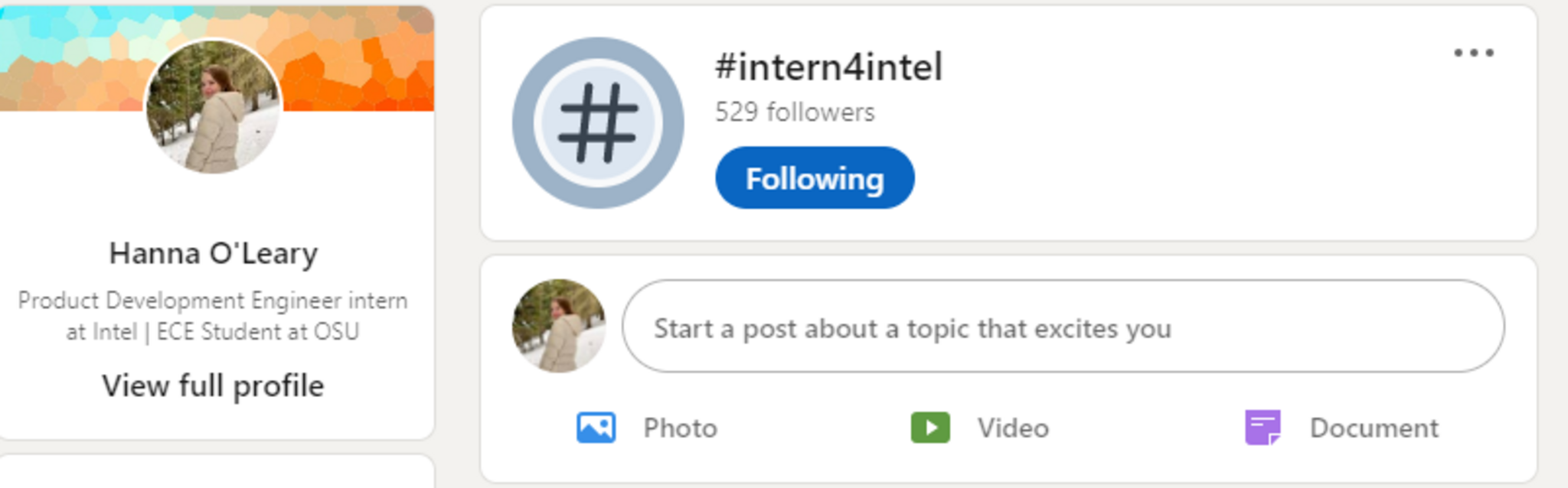Click the #intern4intel hashtag title
Image resolution: width=1568 pixels, height=488 pixels.
tap(828, 67)
